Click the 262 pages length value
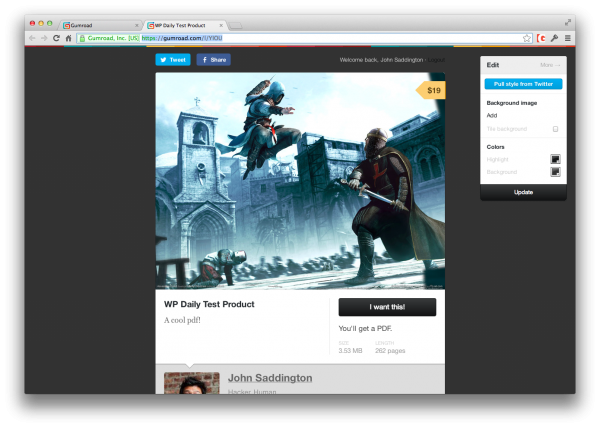 (x=390, y=351)
